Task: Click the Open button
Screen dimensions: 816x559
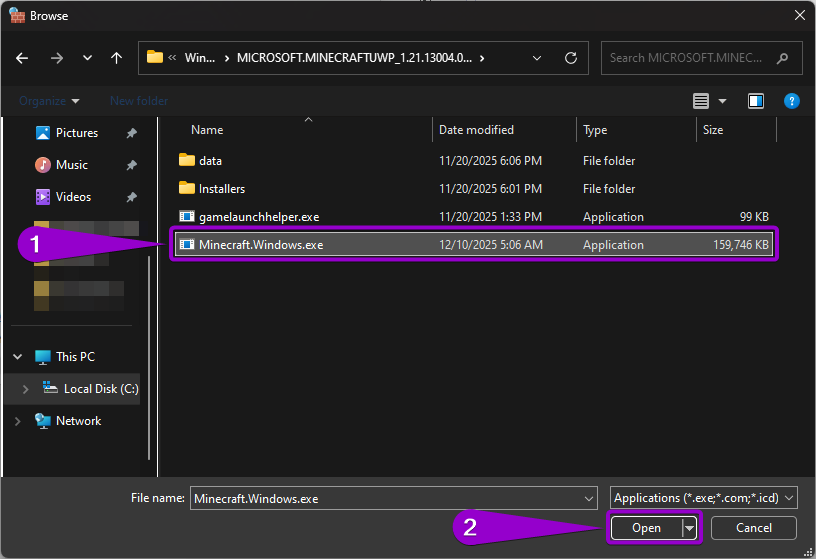Action: pos(646,528)
